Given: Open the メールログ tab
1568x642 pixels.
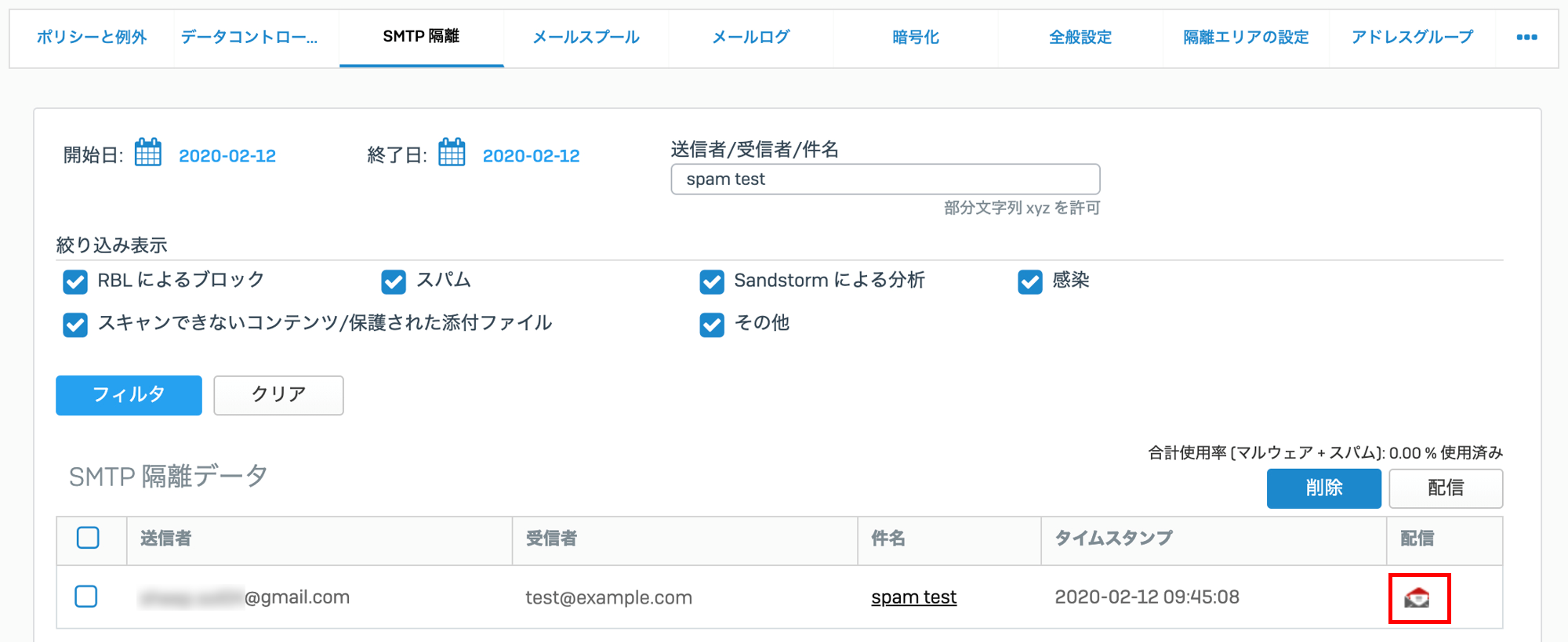Looking at the screenshot, I should 751,37.
